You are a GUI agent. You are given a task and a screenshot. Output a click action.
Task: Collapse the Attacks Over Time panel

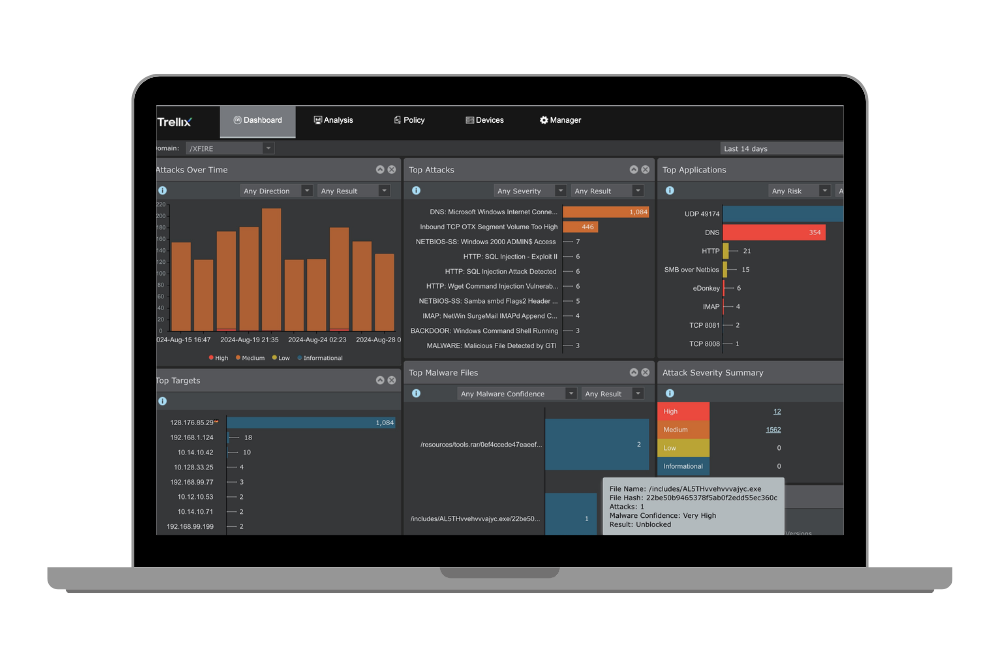click(x=380, y=170)
